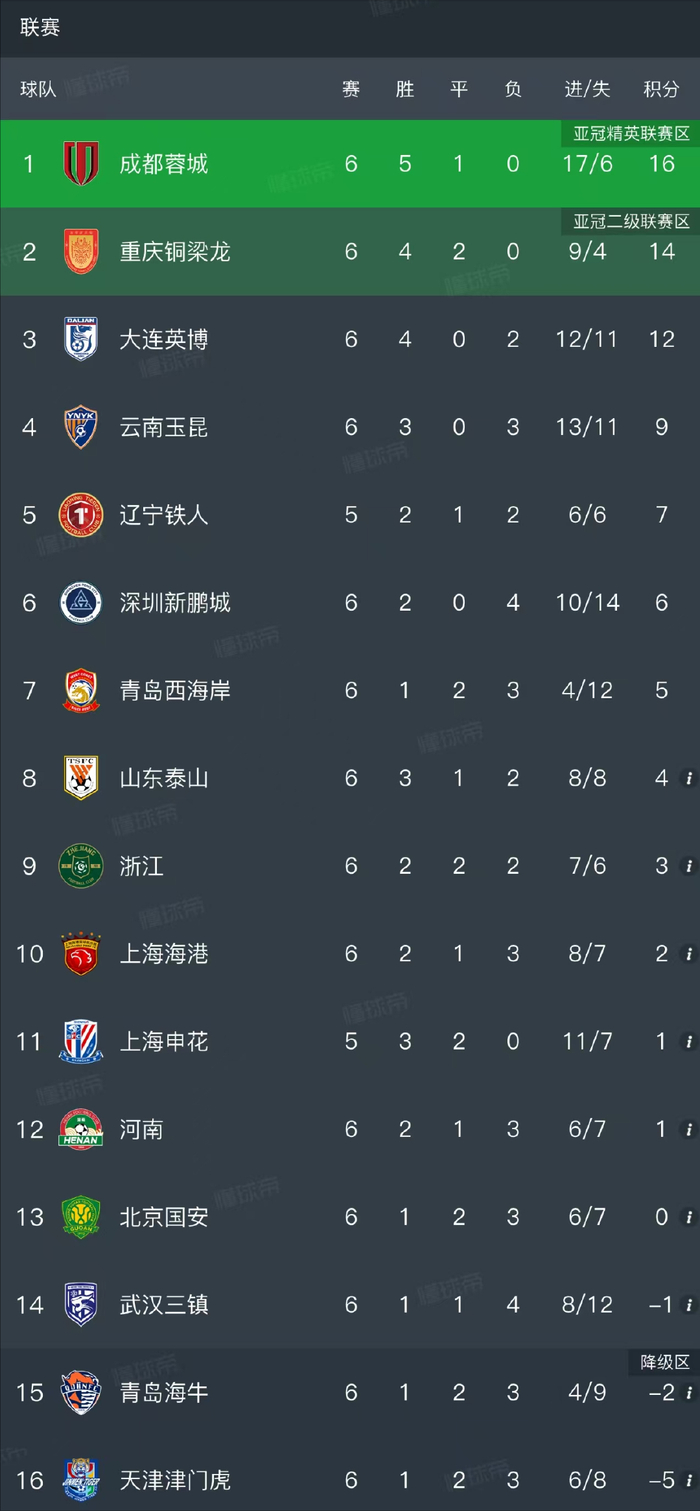Click the 进/失 goals column header
Viewport: 700px width, 1511px height.
coord(587,89)
